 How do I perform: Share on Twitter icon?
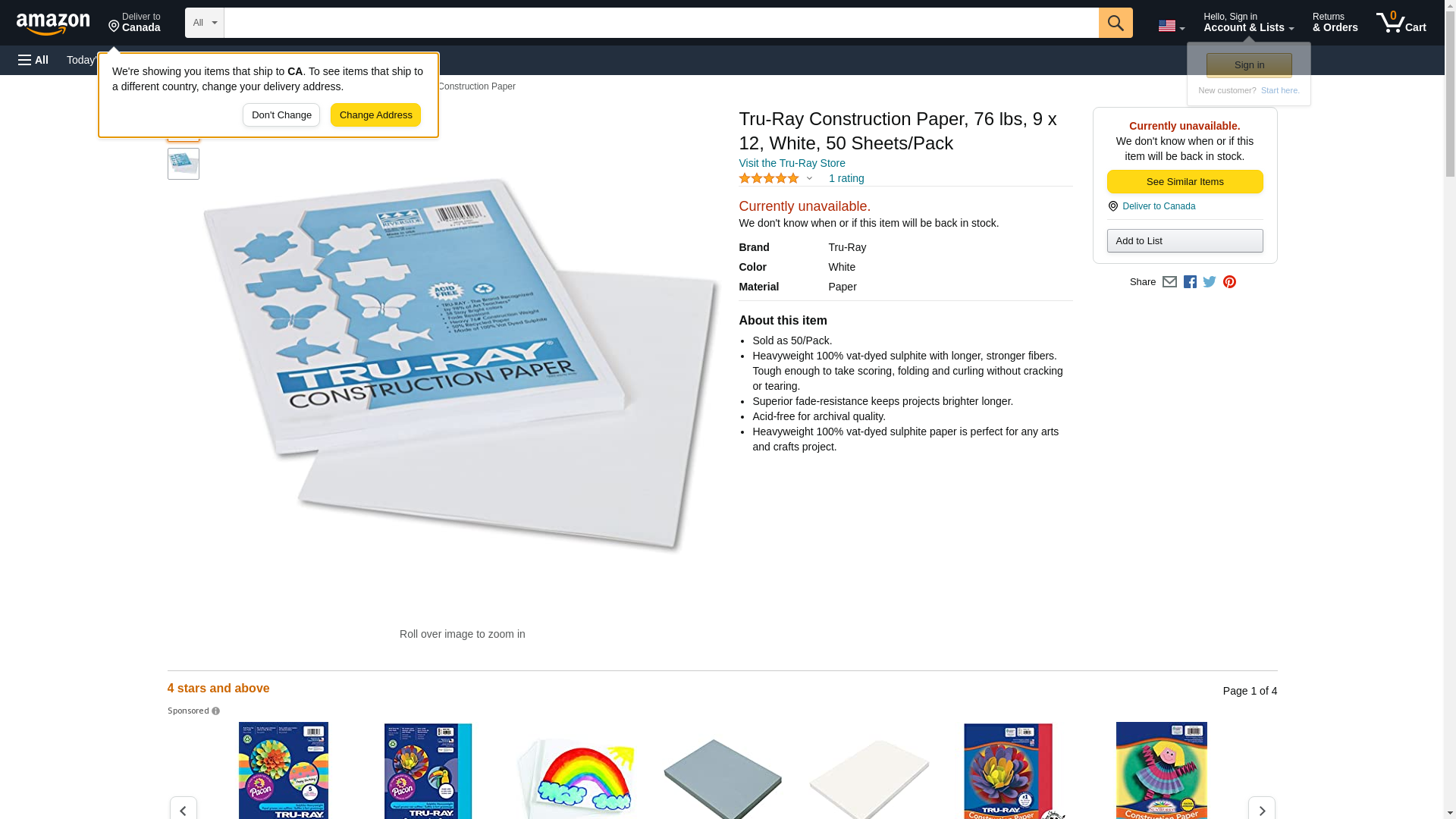click(1210, 282)
